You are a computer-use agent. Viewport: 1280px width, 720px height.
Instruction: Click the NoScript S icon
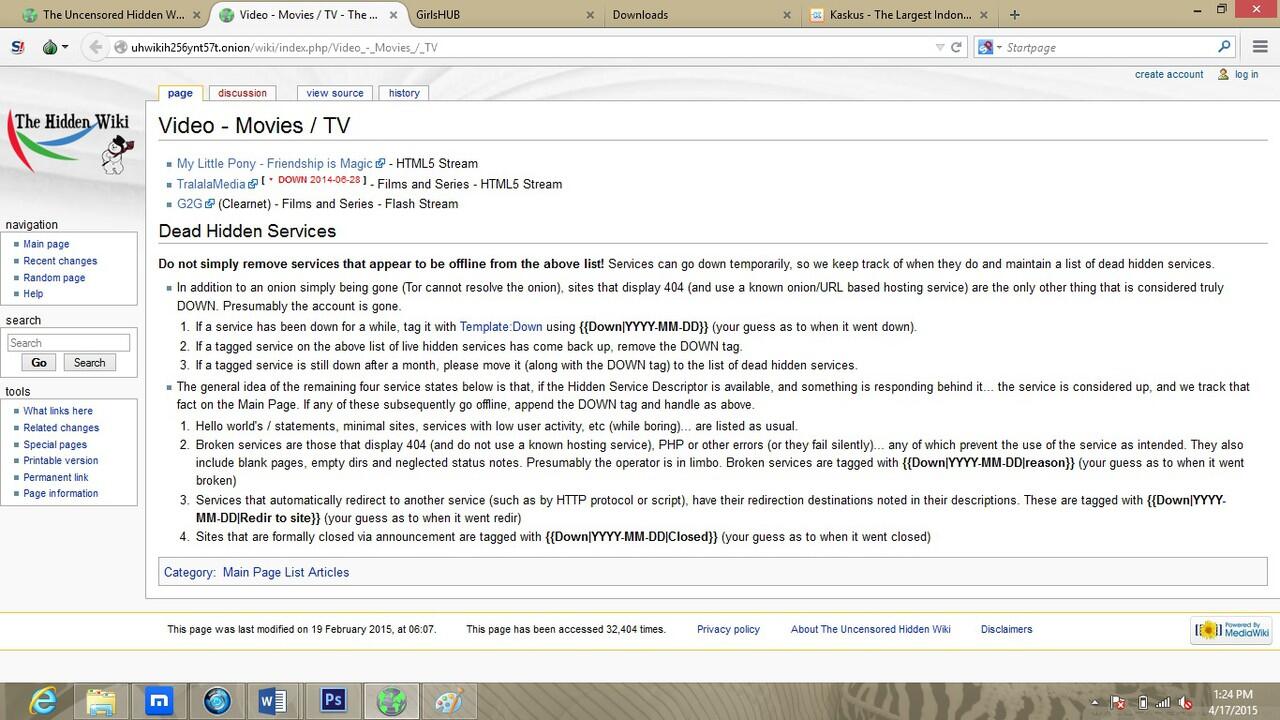(x=17, y=47)
